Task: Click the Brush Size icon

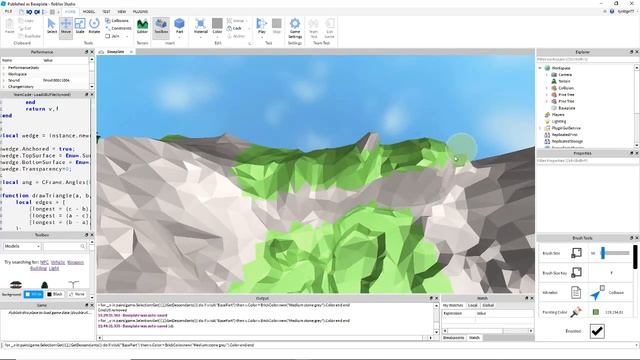Action: point(576,253)
